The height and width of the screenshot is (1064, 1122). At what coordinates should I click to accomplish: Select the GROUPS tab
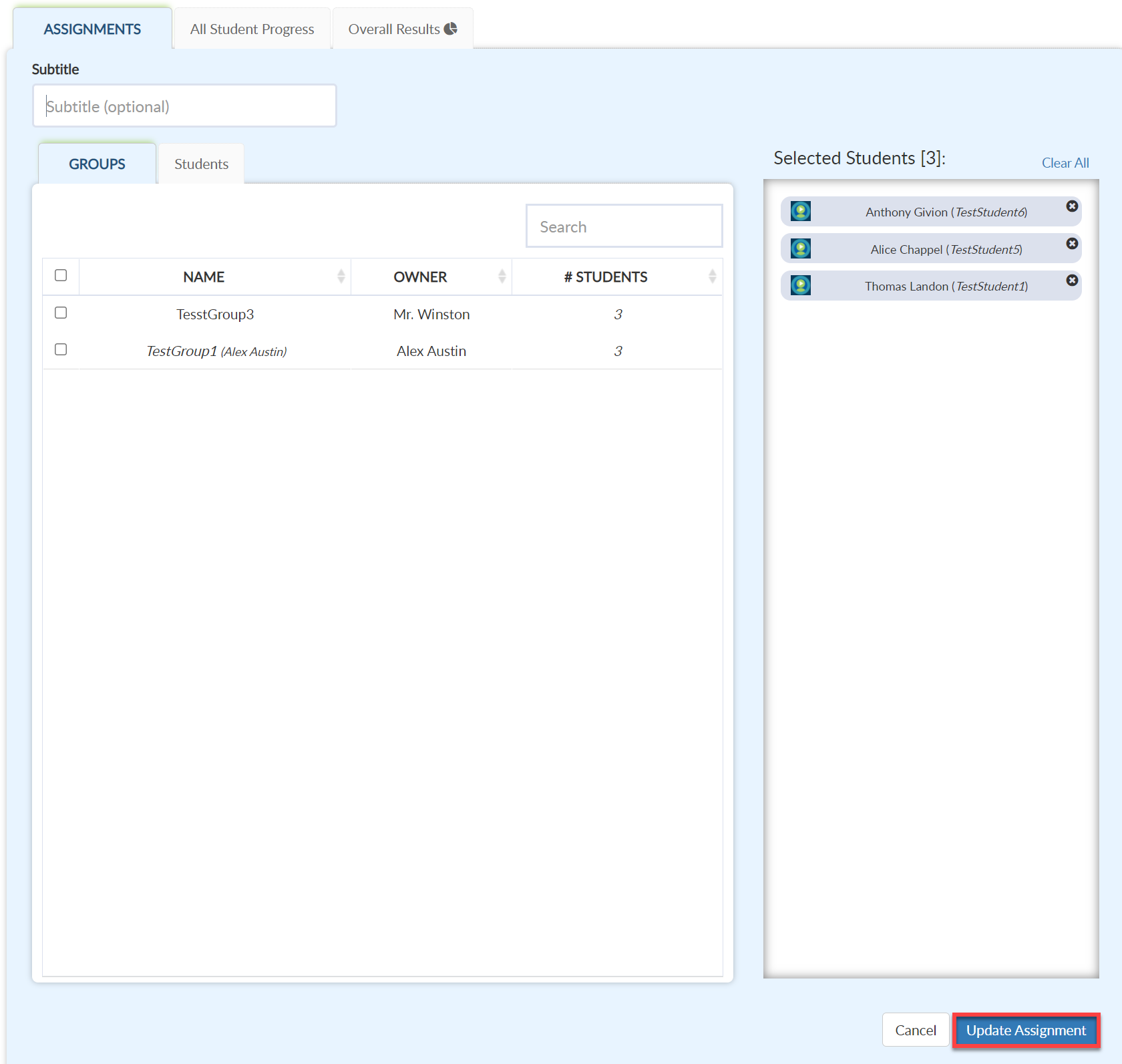pyautogui.click(x=97, y=164)
